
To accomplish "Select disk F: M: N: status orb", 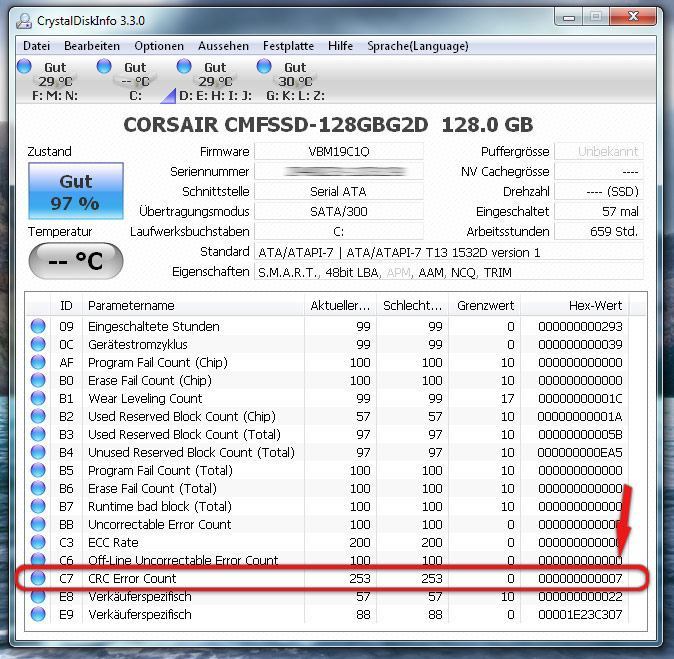I will 25,66.
